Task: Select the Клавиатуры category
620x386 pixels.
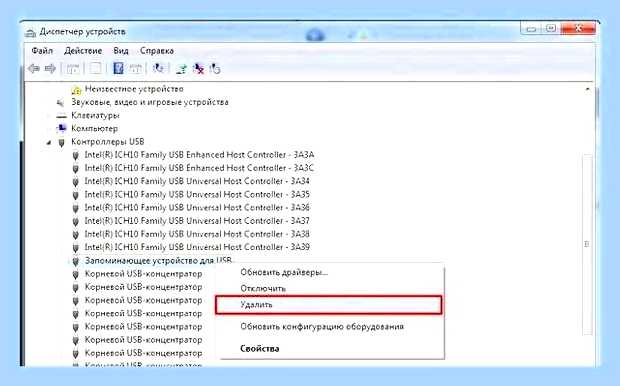Action: 95,115
